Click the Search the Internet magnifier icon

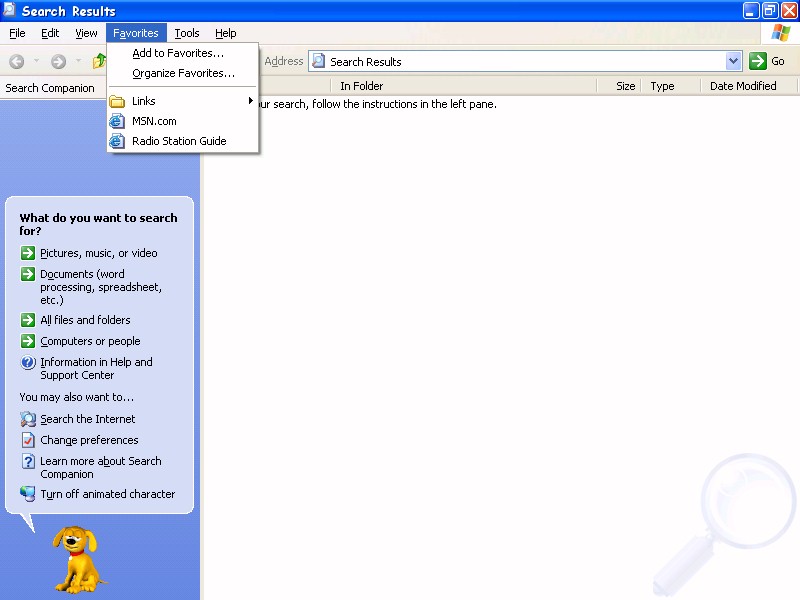coord(28,419)
